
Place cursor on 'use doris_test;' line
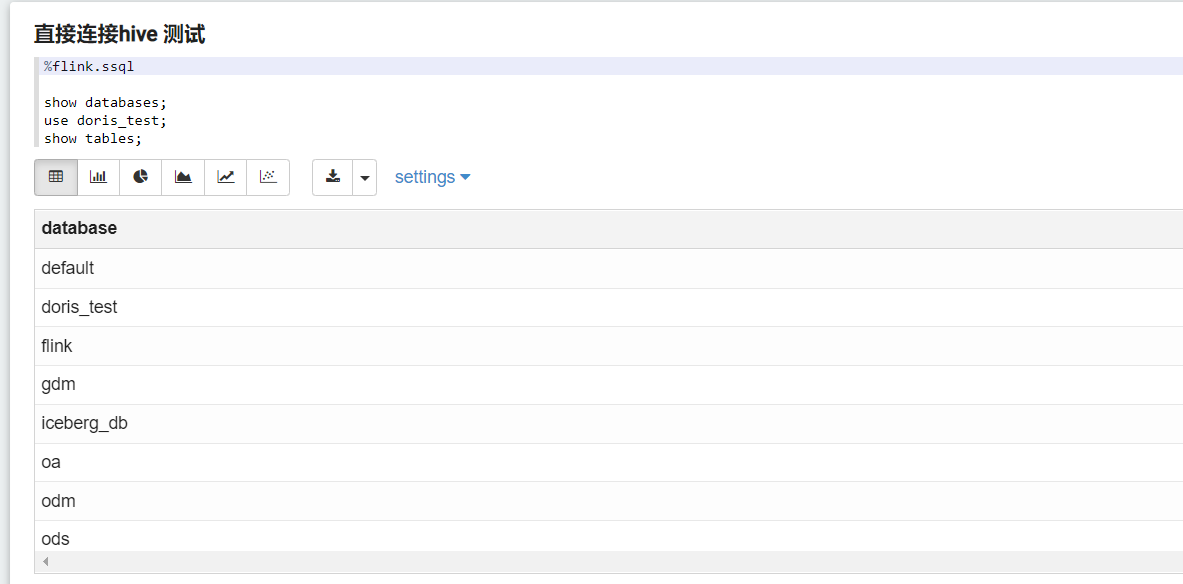pos(105,121)
